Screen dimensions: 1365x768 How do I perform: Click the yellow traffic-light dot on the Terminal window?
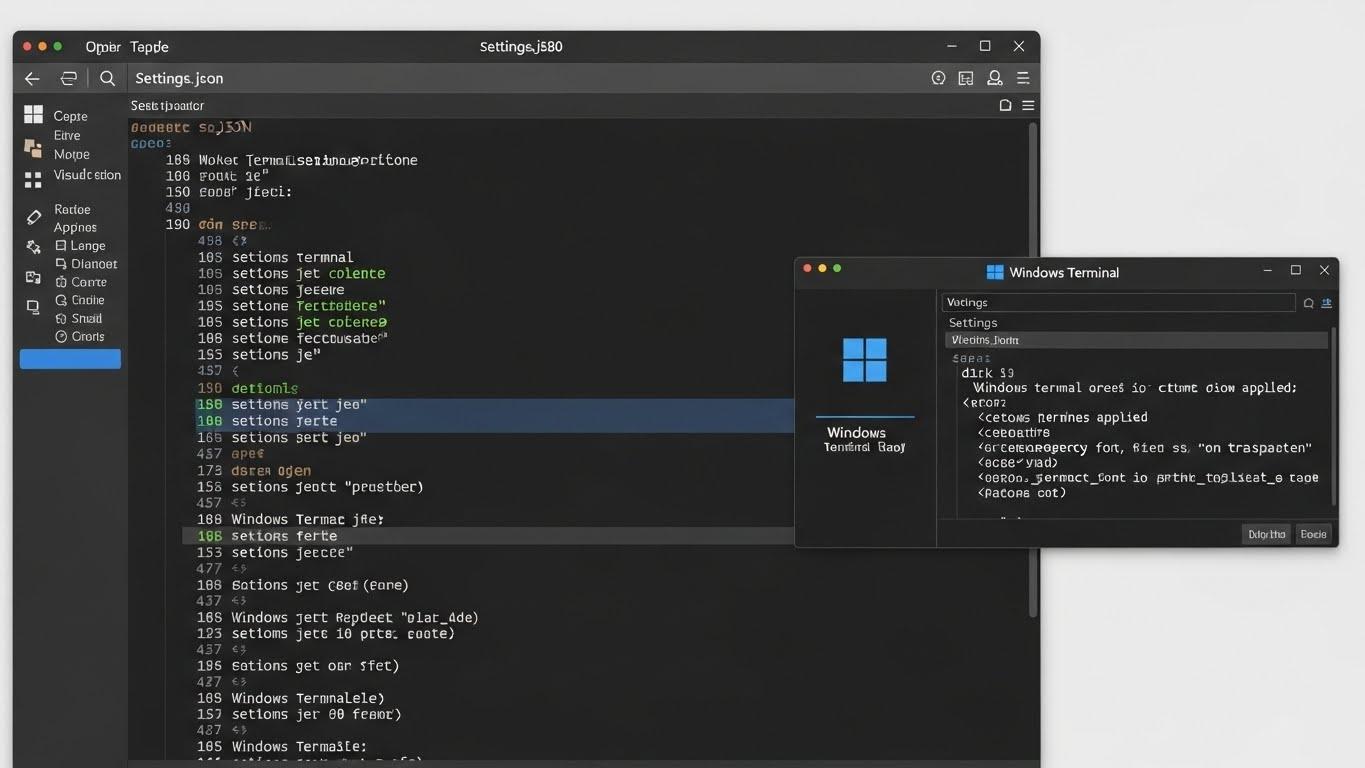click(x=821, y=268)
